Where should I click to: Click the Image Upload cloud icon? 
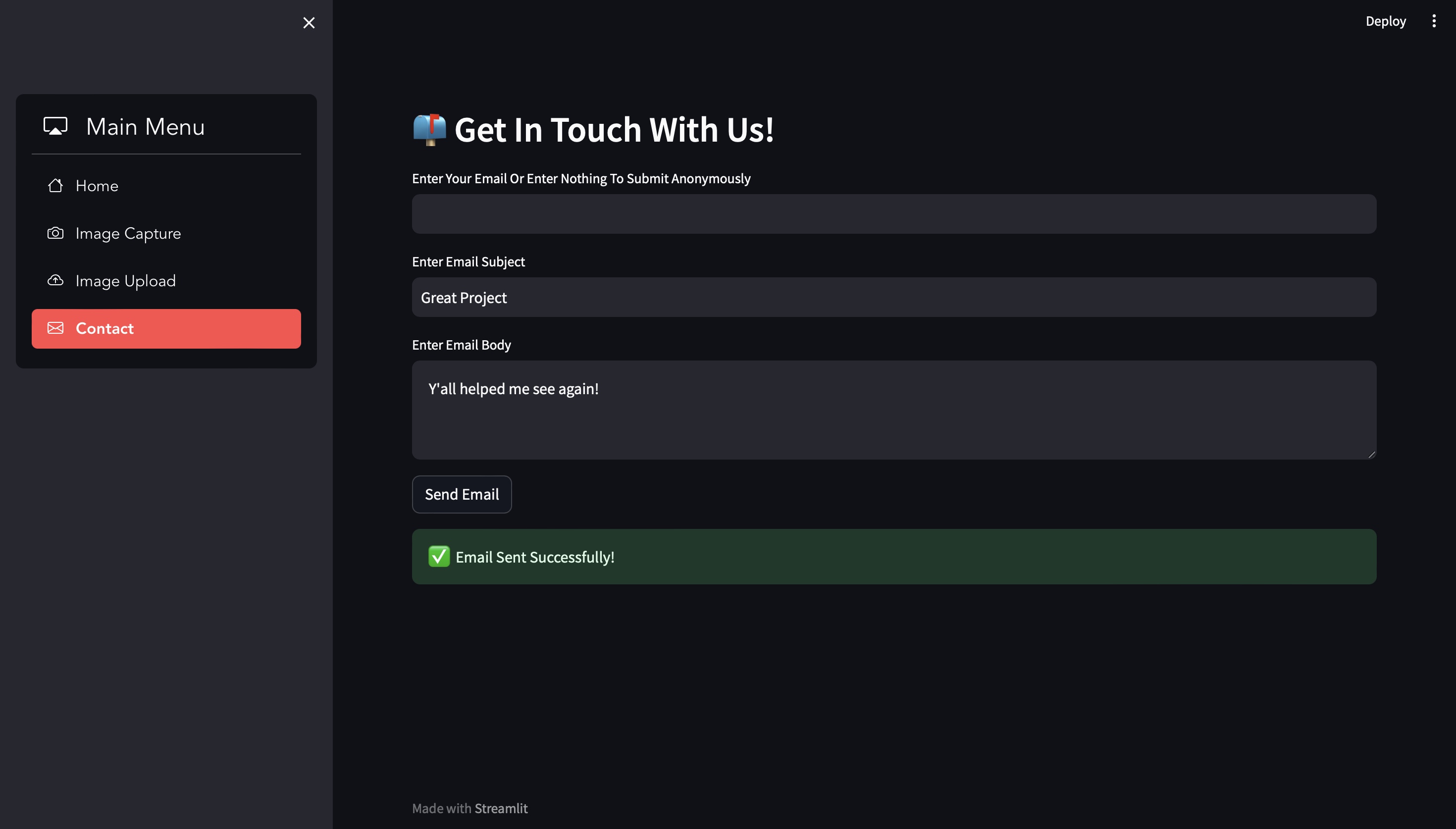55,280
